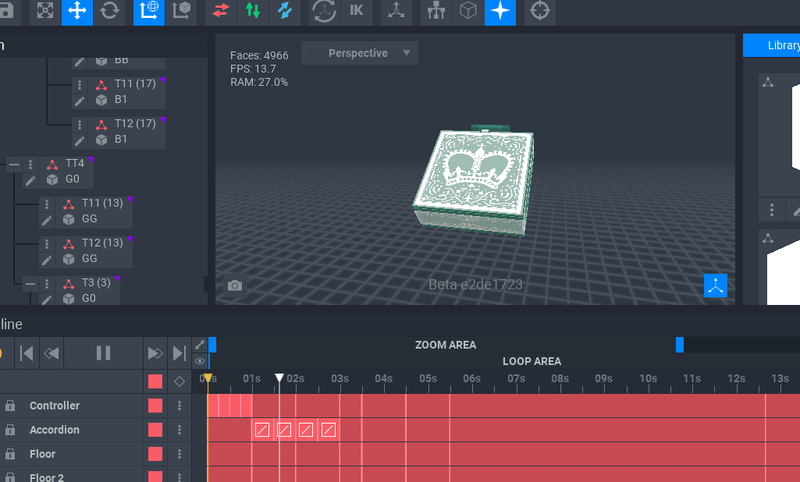The height and width of the screenshot is (482, 800).
Task: Click red square on Accordion track
Action: pos(155,429)
